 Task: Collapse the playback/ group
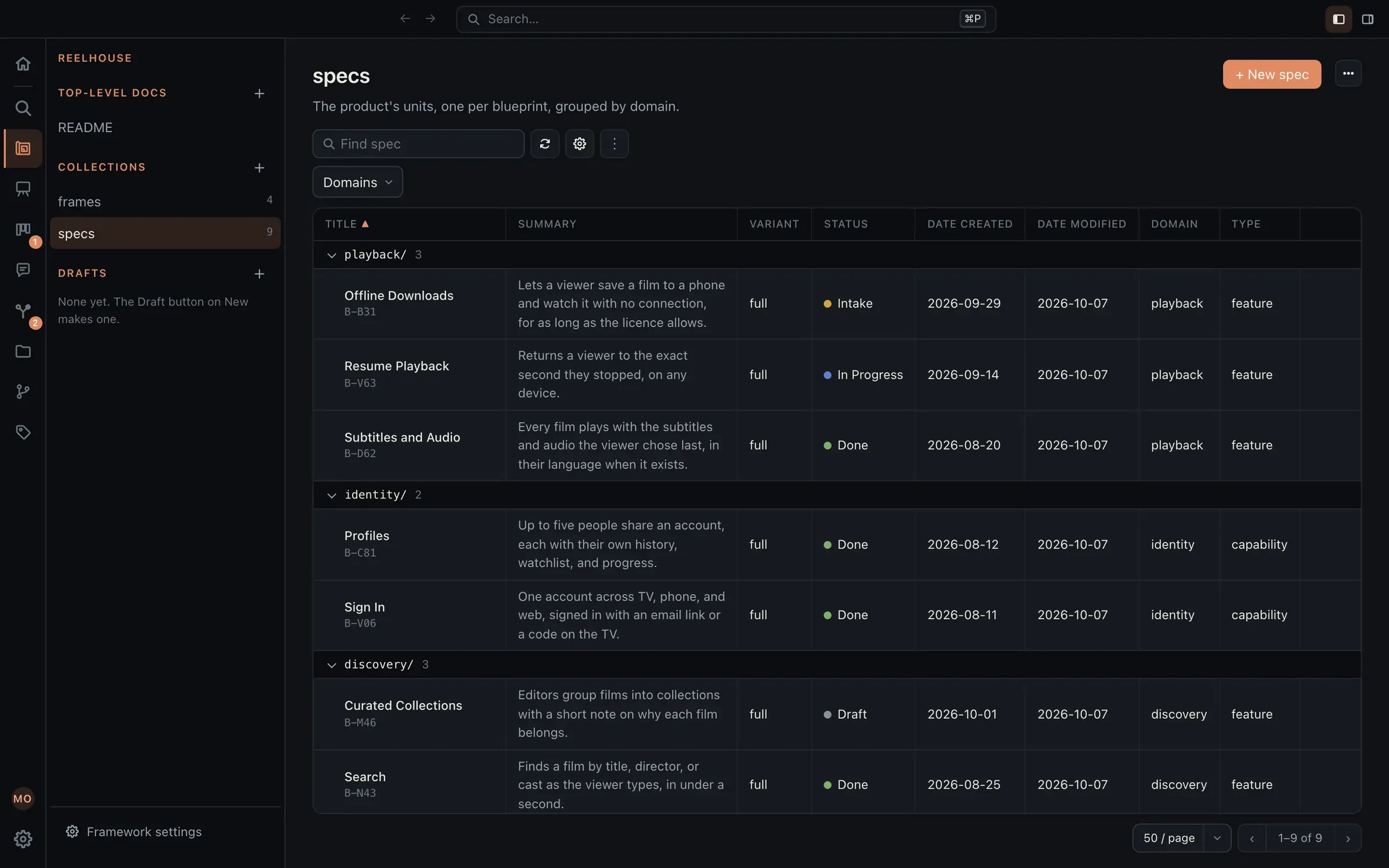[x=332, y=255]
